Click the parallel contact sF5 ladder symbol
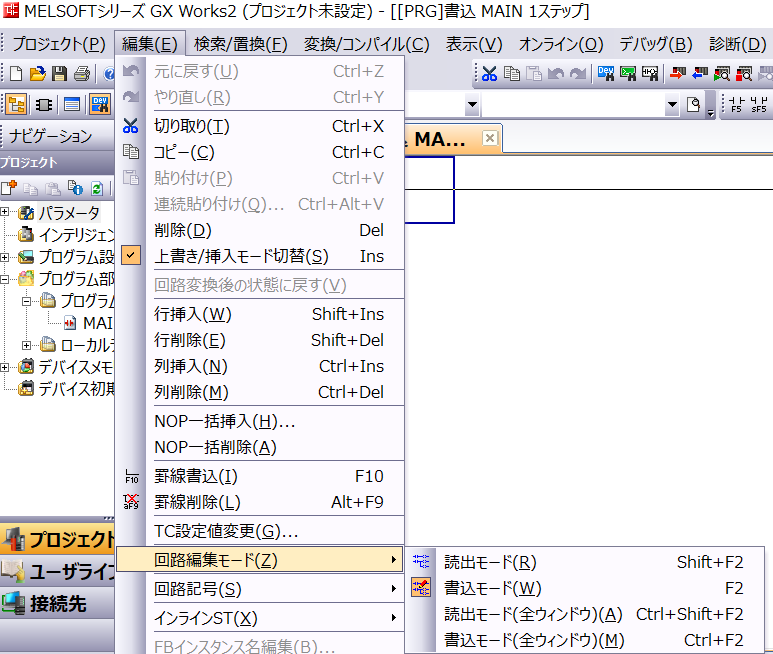 [x=759, y=104]
